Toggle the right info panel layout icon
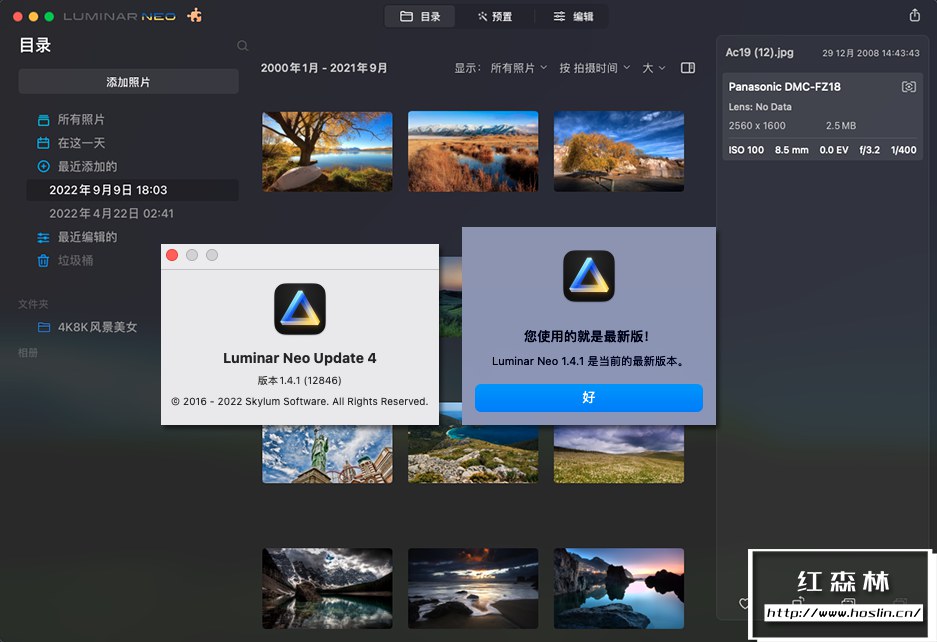 pos(688,68)
